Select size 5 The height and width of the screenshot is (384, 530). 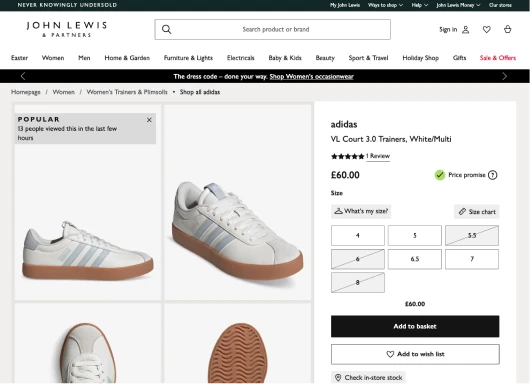(x=415, y=235)
